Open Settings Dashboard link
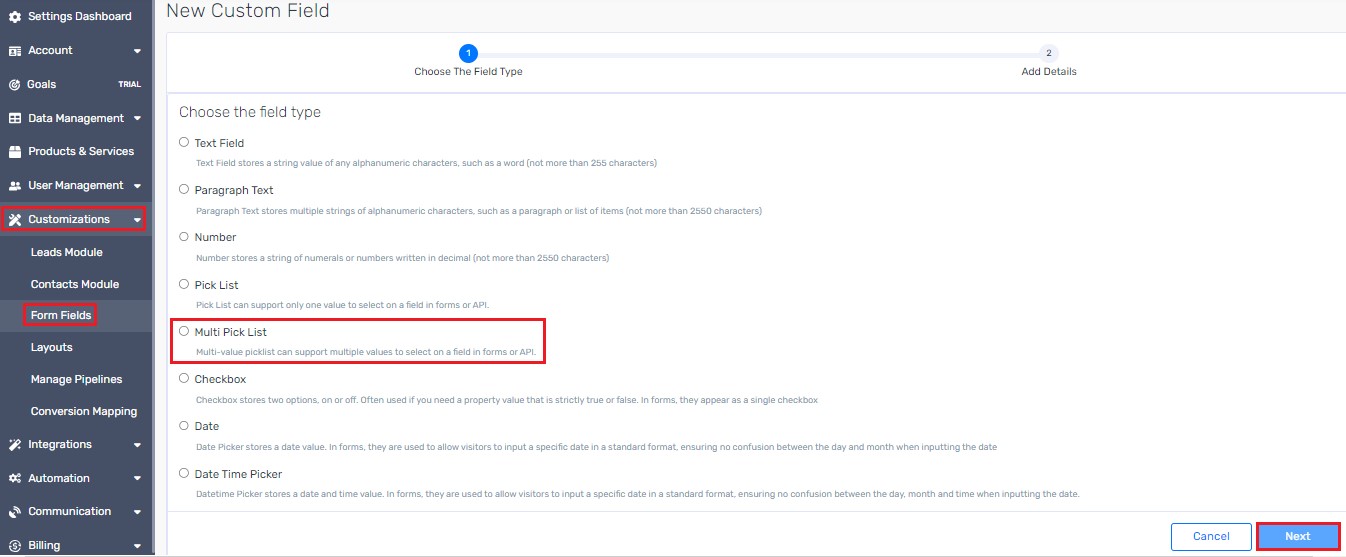 (x=80, y=17)
